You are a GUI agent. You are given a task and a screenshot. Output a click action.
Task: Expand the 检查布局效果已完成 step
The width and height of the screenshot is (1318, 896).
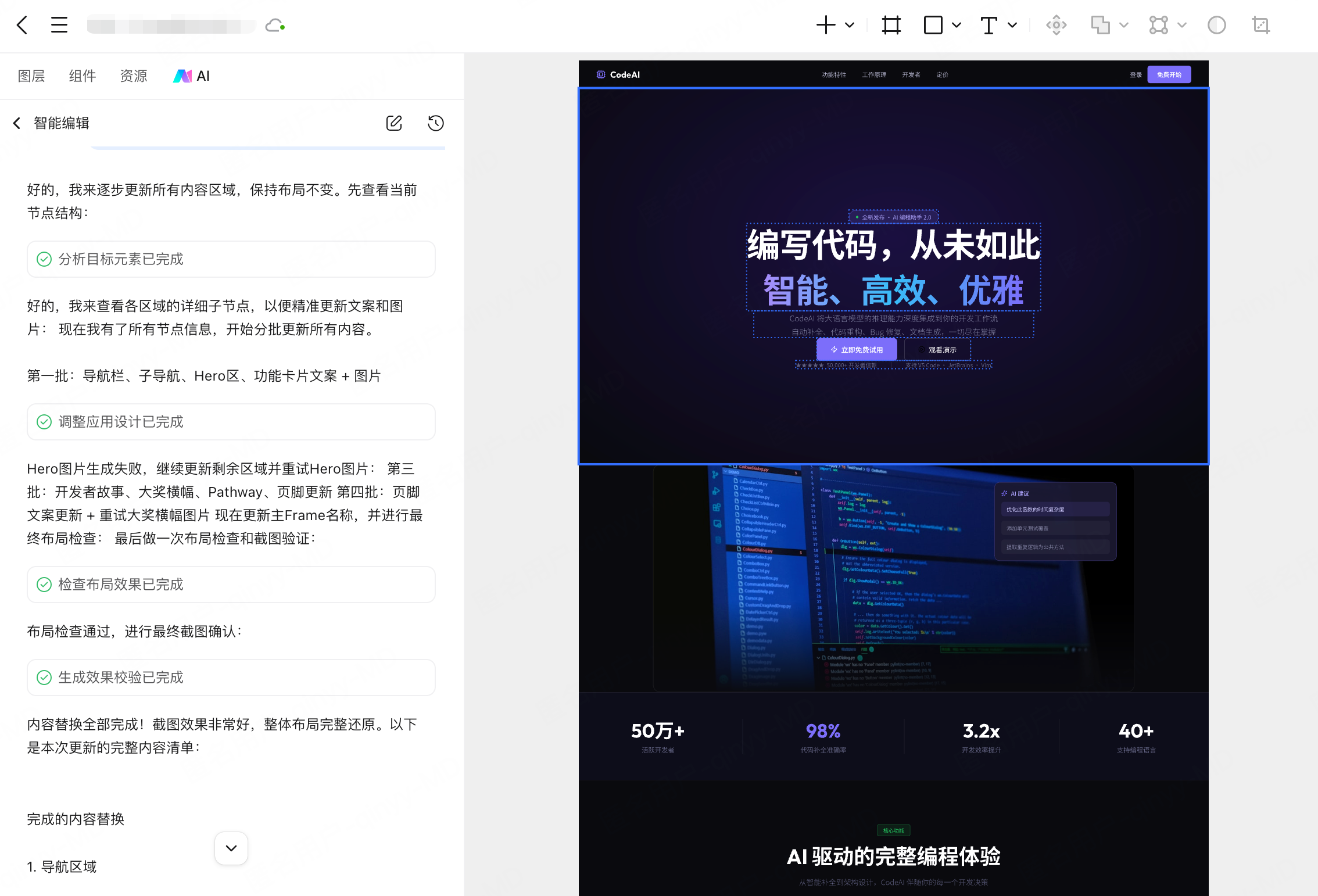pyautogui.click(x=231, y=585)
